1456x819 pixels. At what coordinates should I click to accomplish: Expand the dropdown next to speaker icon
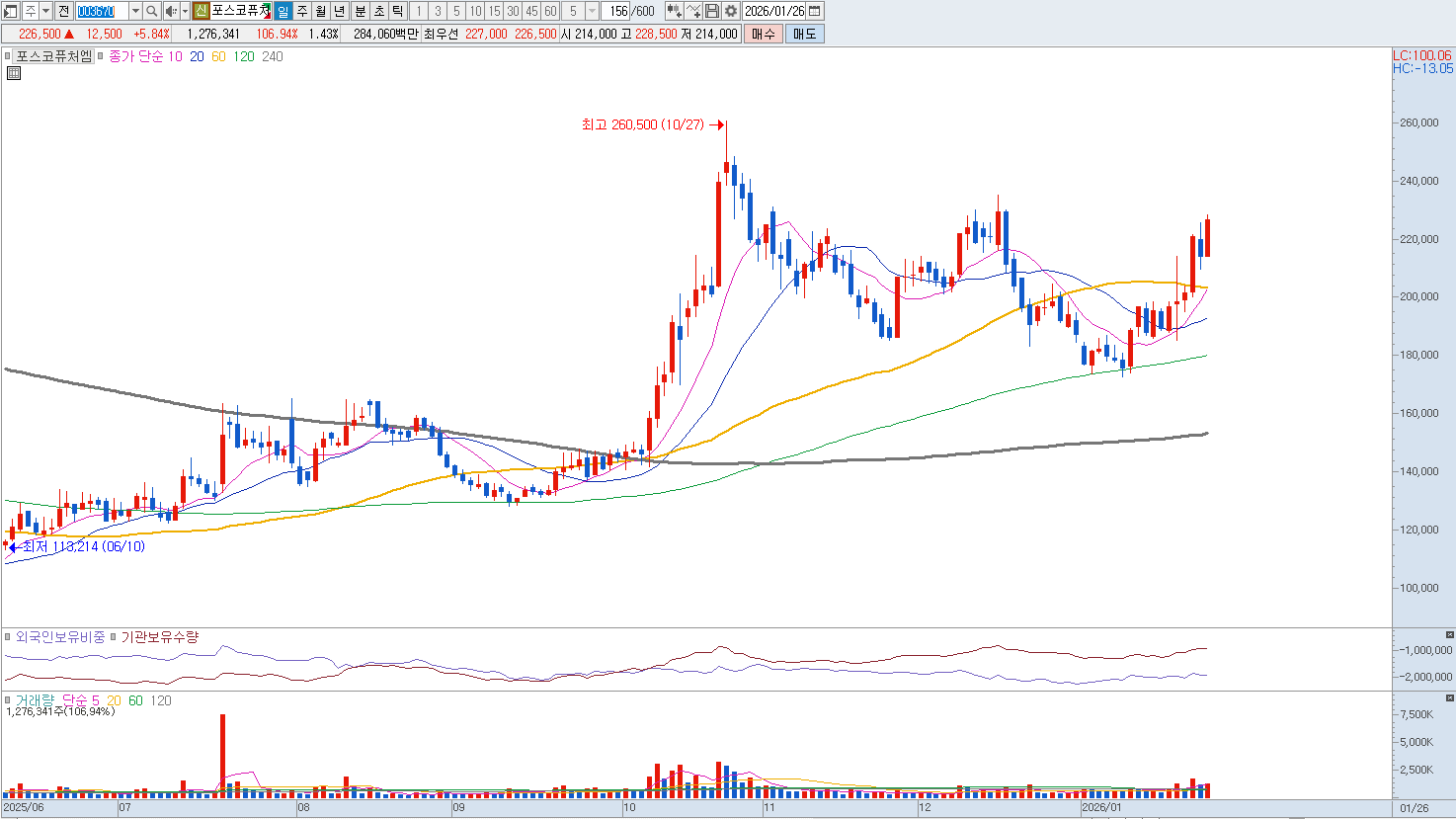point(185,11)
